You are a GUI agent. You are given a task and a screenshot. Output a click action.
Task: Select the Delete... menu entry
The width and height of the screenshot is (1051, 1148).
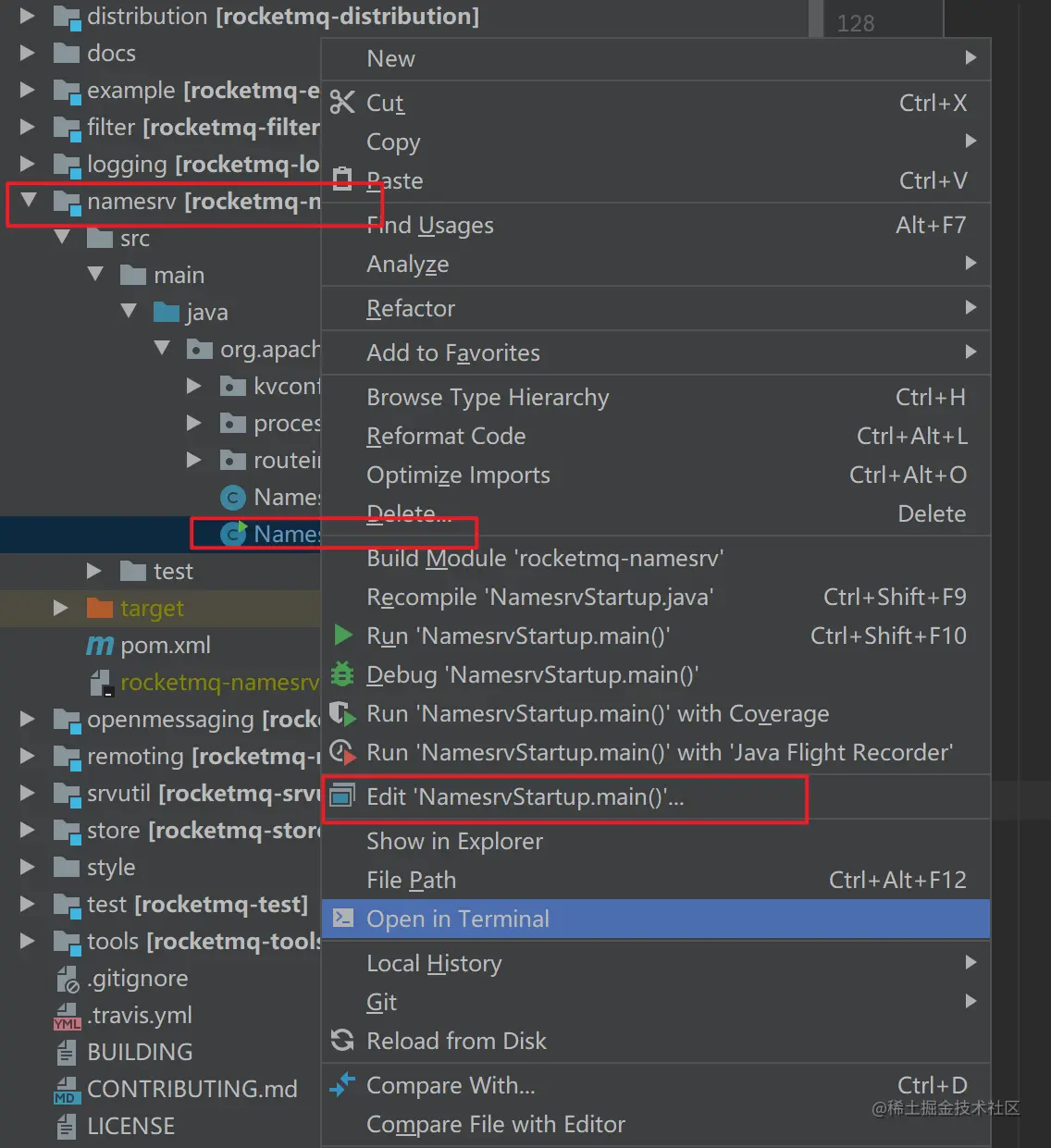[656, 513]
